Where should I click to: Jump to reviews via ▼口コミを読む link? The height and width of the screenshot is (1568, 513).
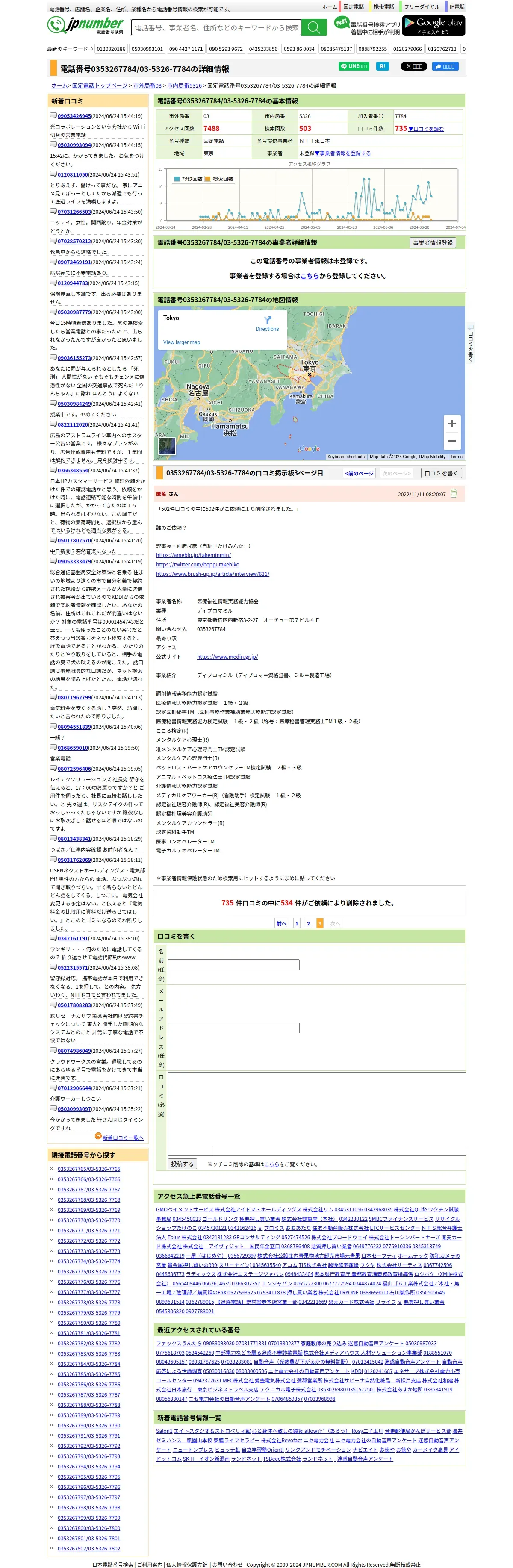pos(426,129)
